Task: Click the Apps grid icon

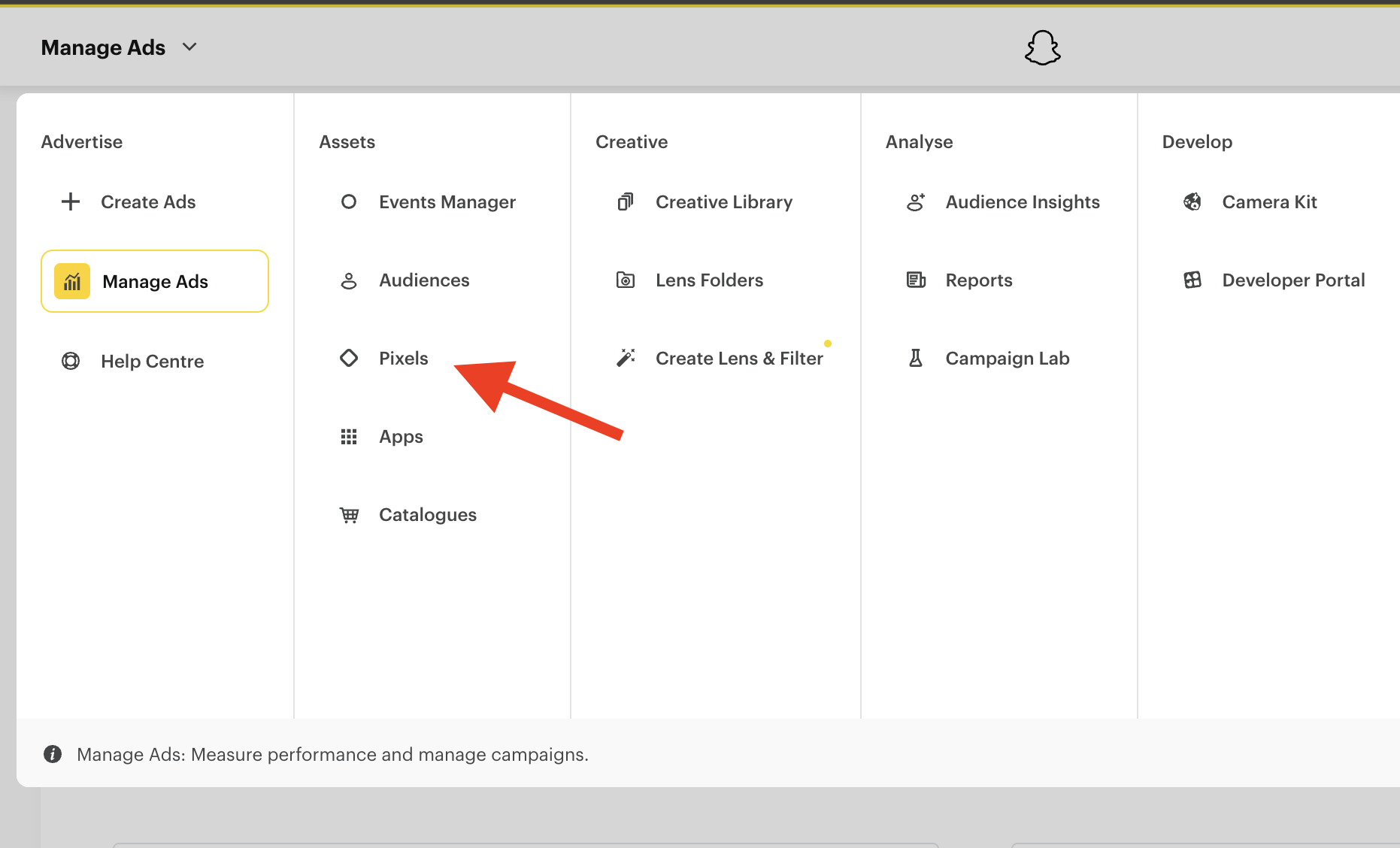Action: (x=349, y=437)
